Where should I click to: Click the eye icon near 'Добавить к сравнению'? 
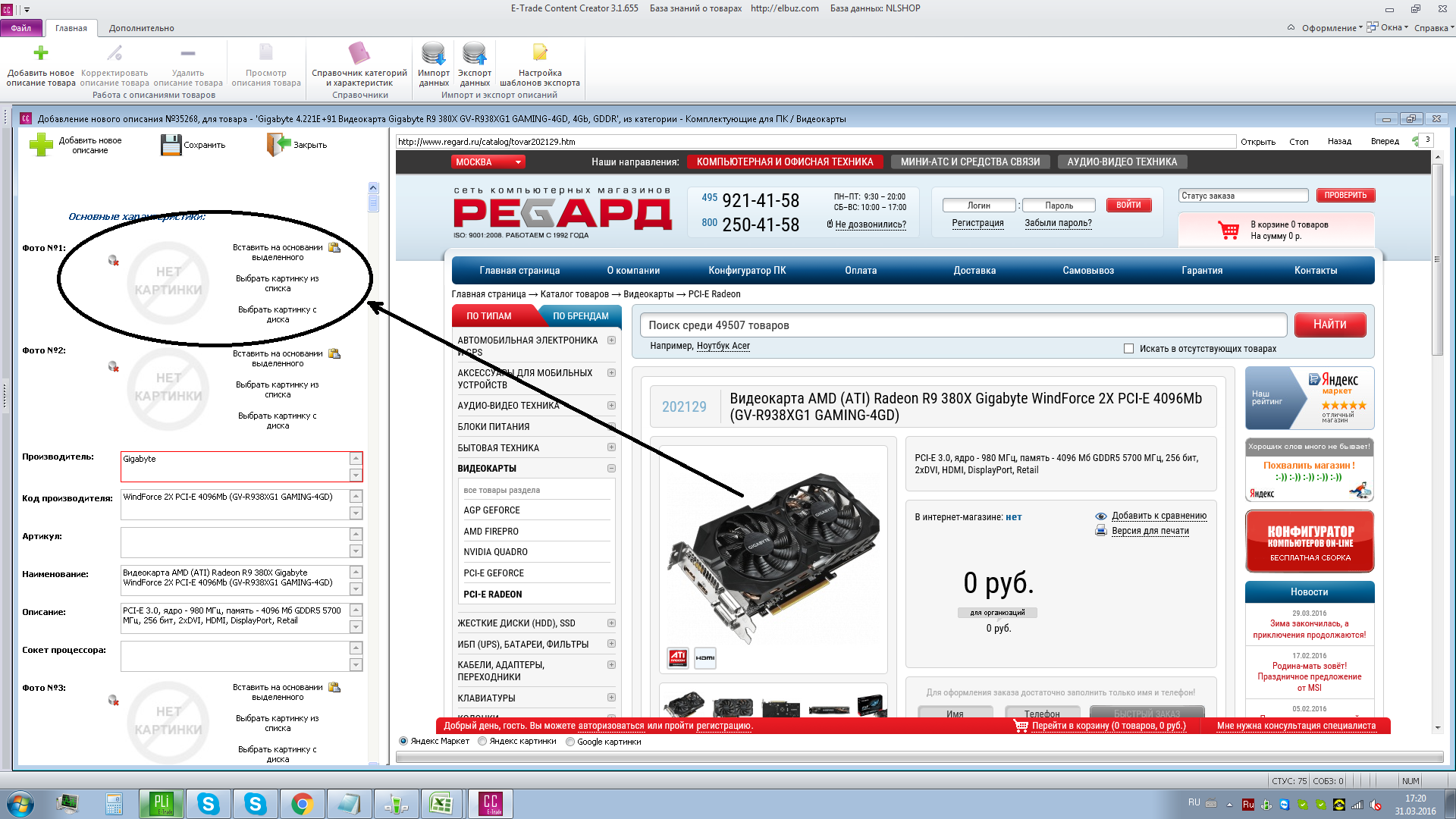[1101, 516]
